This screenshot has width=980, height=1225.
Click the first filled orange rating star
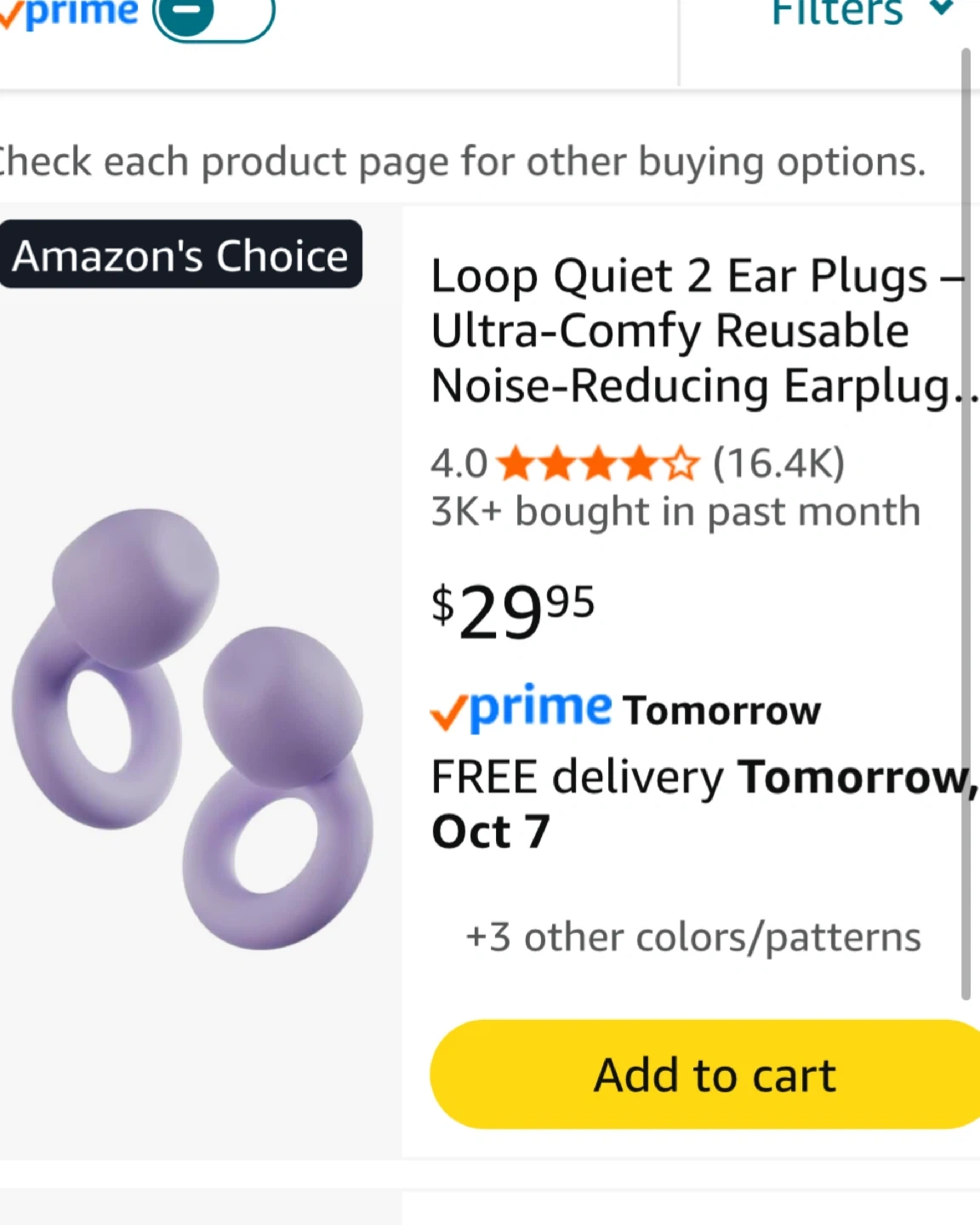[514, 464]
